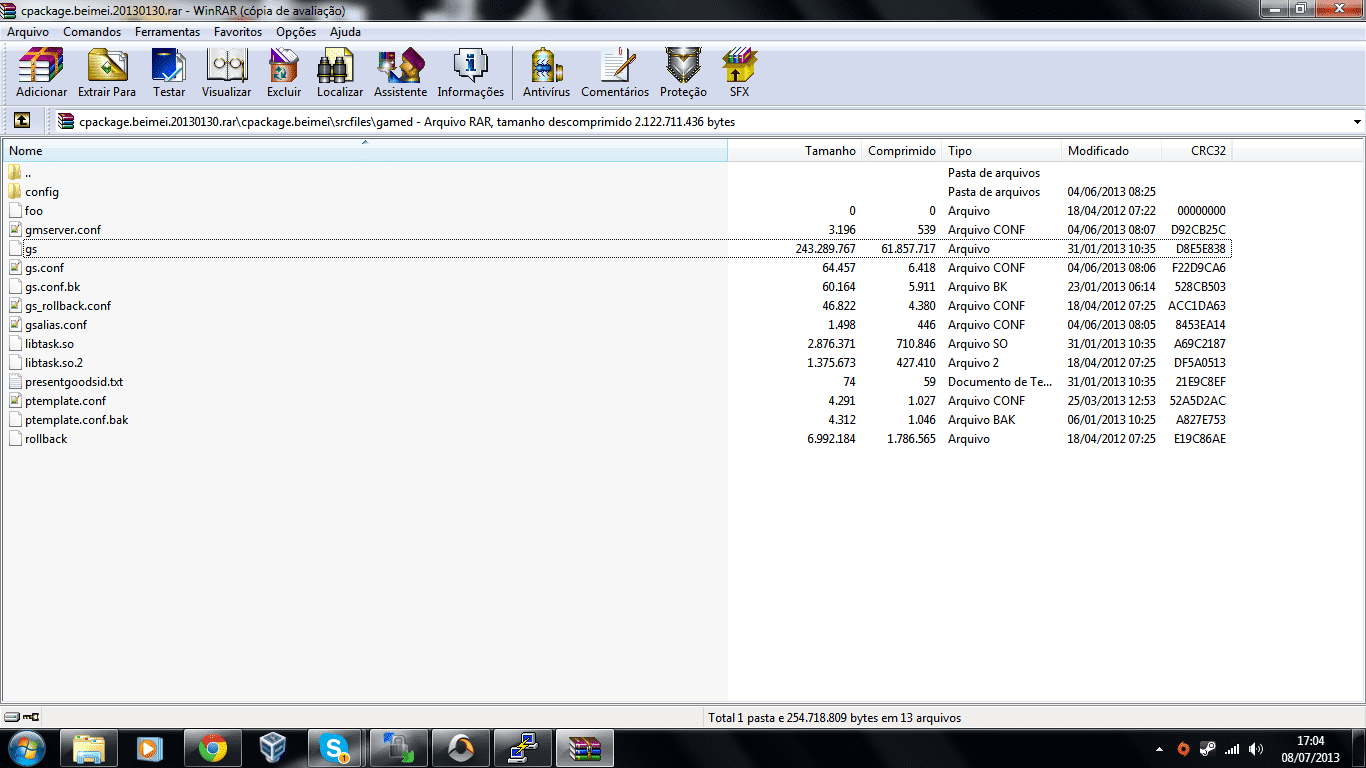Click the Extrair Para toolbar icon
Image resolution: width=1366 pixels, height=768 pixels.
coord(107,67)
